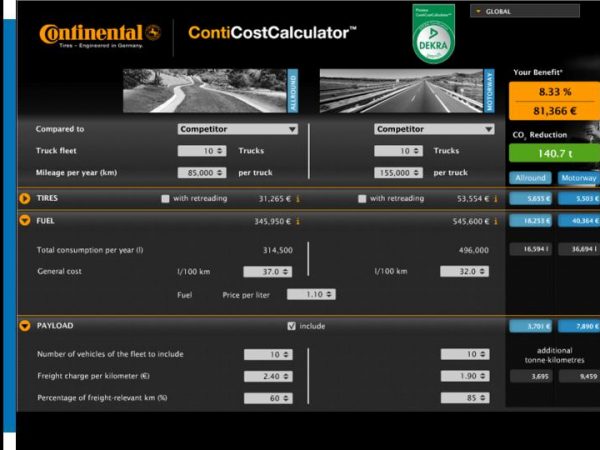Click the 3,695 additional tonne-kilometres value

(x=532, y=377)
